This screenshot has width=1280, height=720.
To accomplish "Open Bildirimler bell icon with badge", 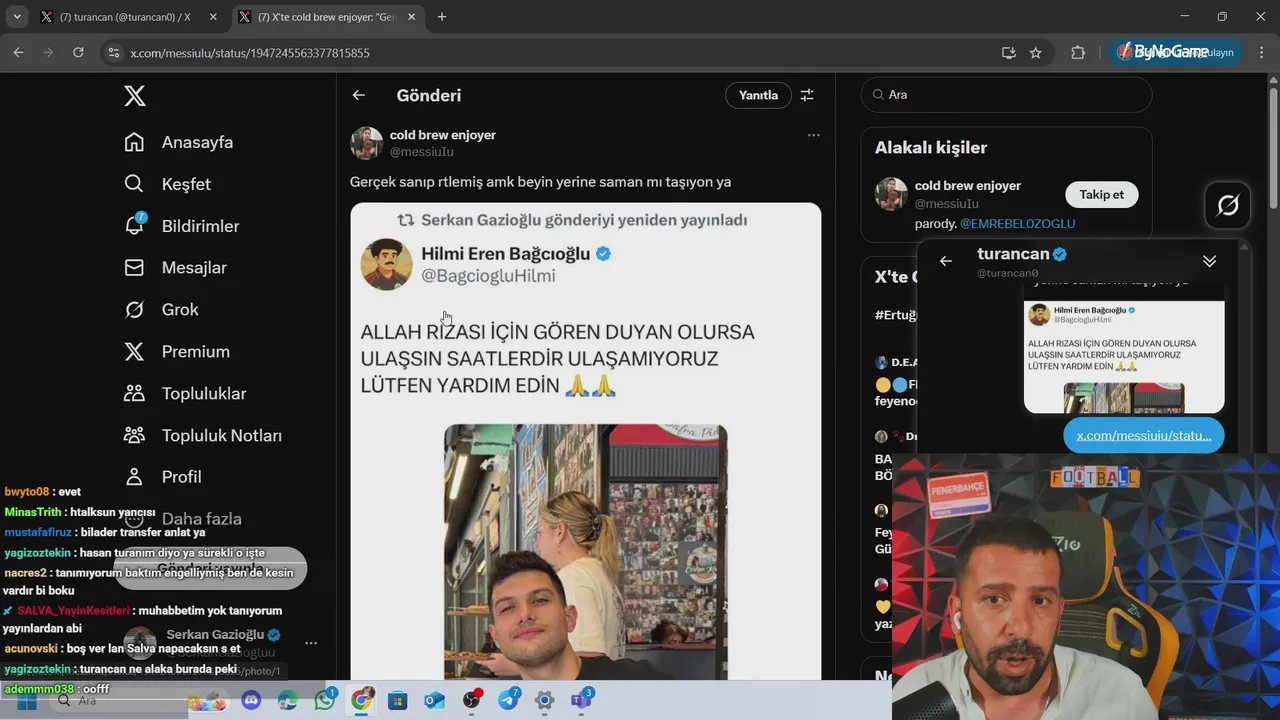I will (x=134, y=225).
